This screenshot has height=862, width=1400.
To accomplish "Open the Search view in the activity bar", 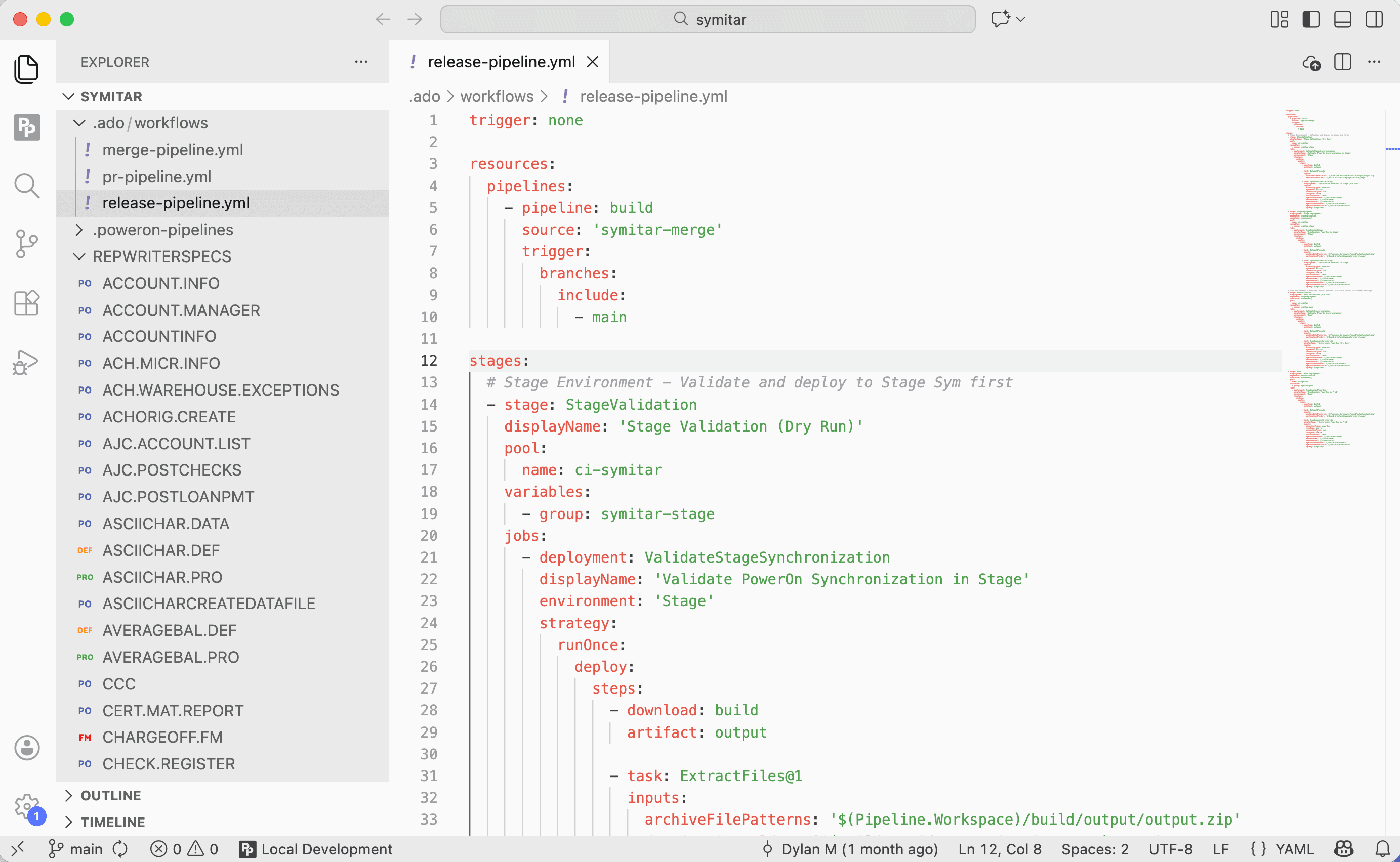I will (x=26, y=186).
